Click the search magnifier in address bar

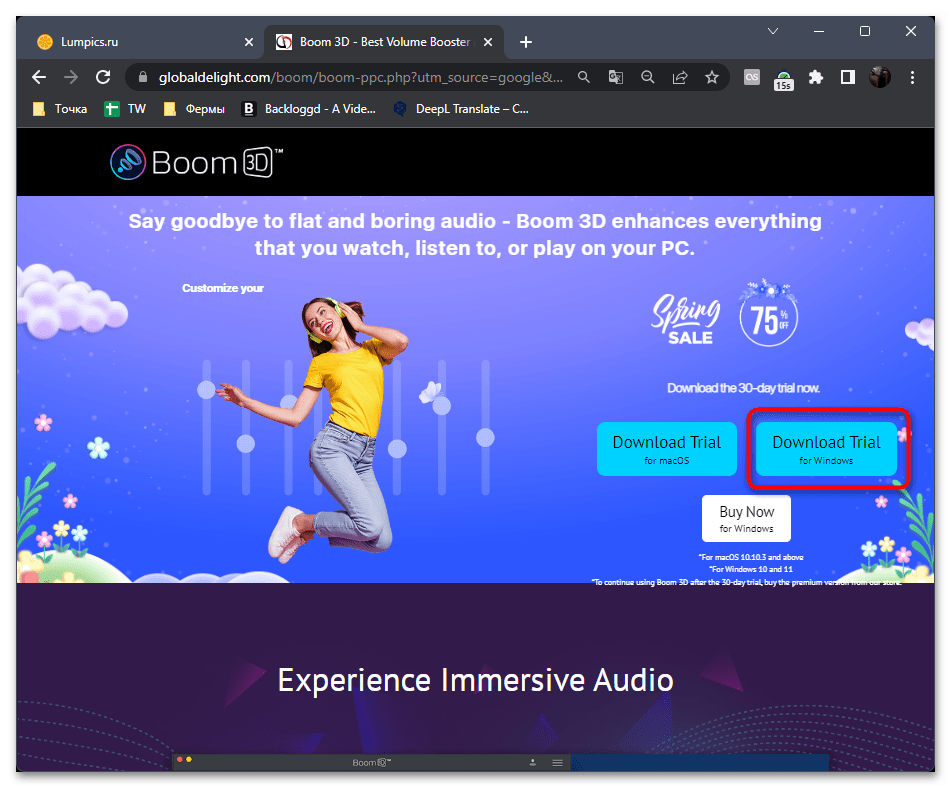pos(583,78)
